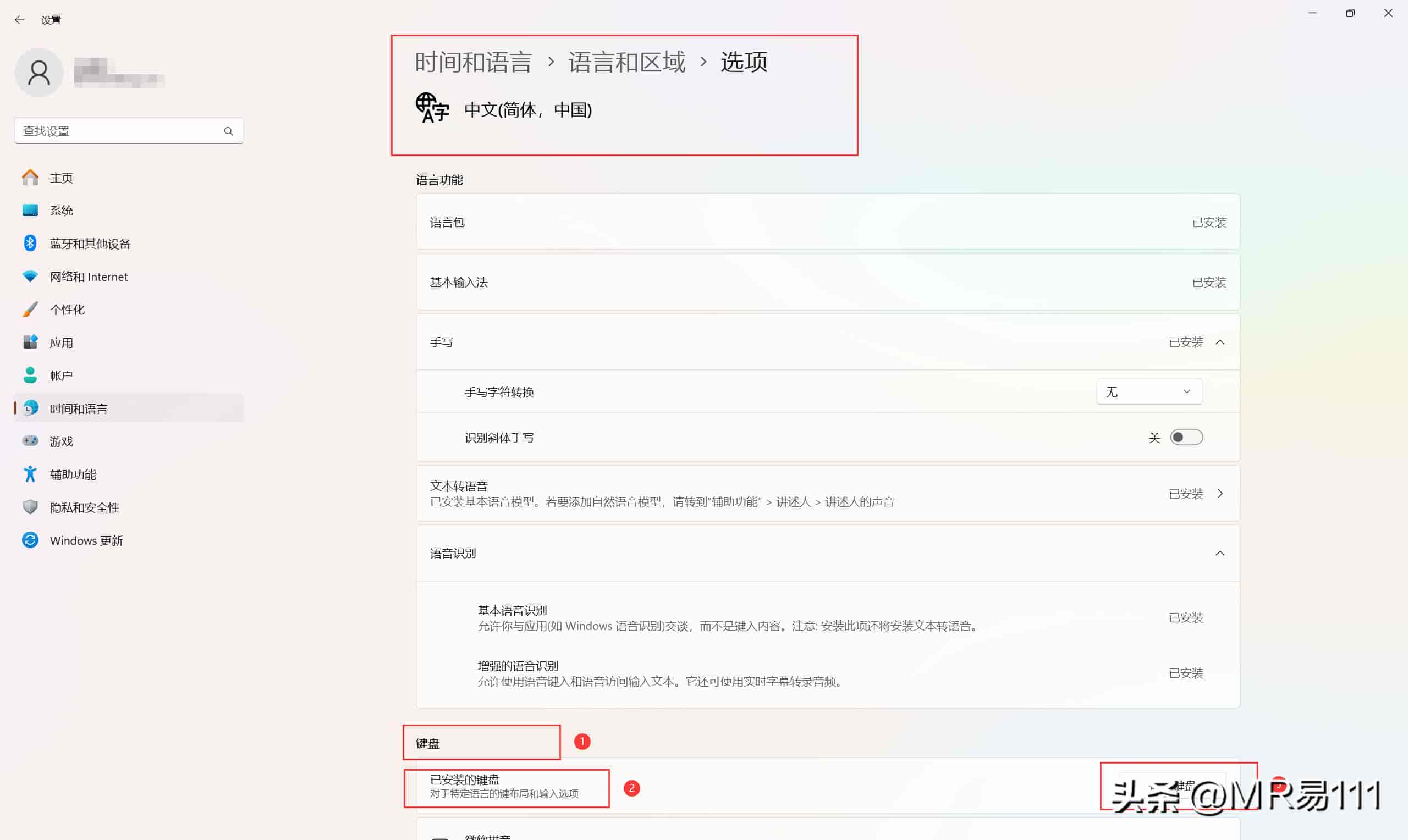
Task: Click the language A字 icon in header
Action: click(x=432, y=108)
